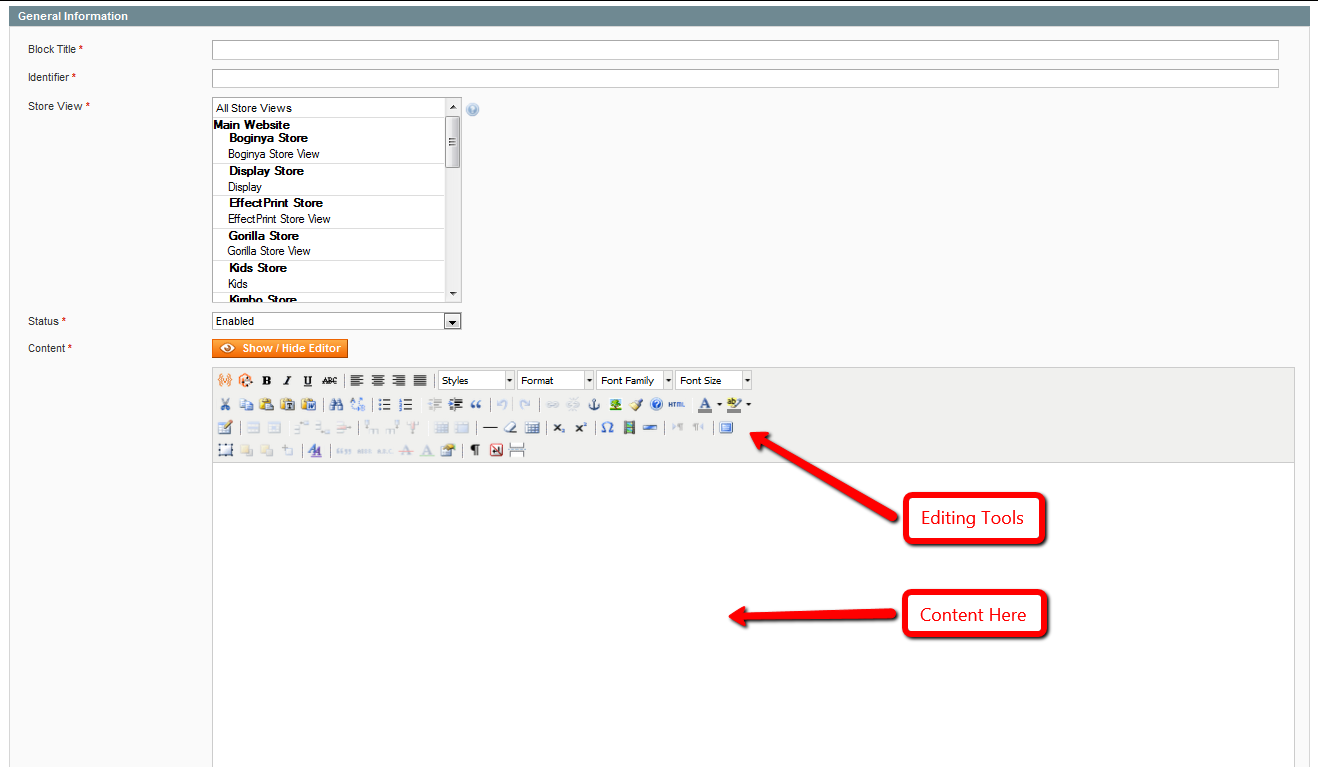Click the Find/Replace icon
Screen dimensions: 1318x767
point(357,404)
